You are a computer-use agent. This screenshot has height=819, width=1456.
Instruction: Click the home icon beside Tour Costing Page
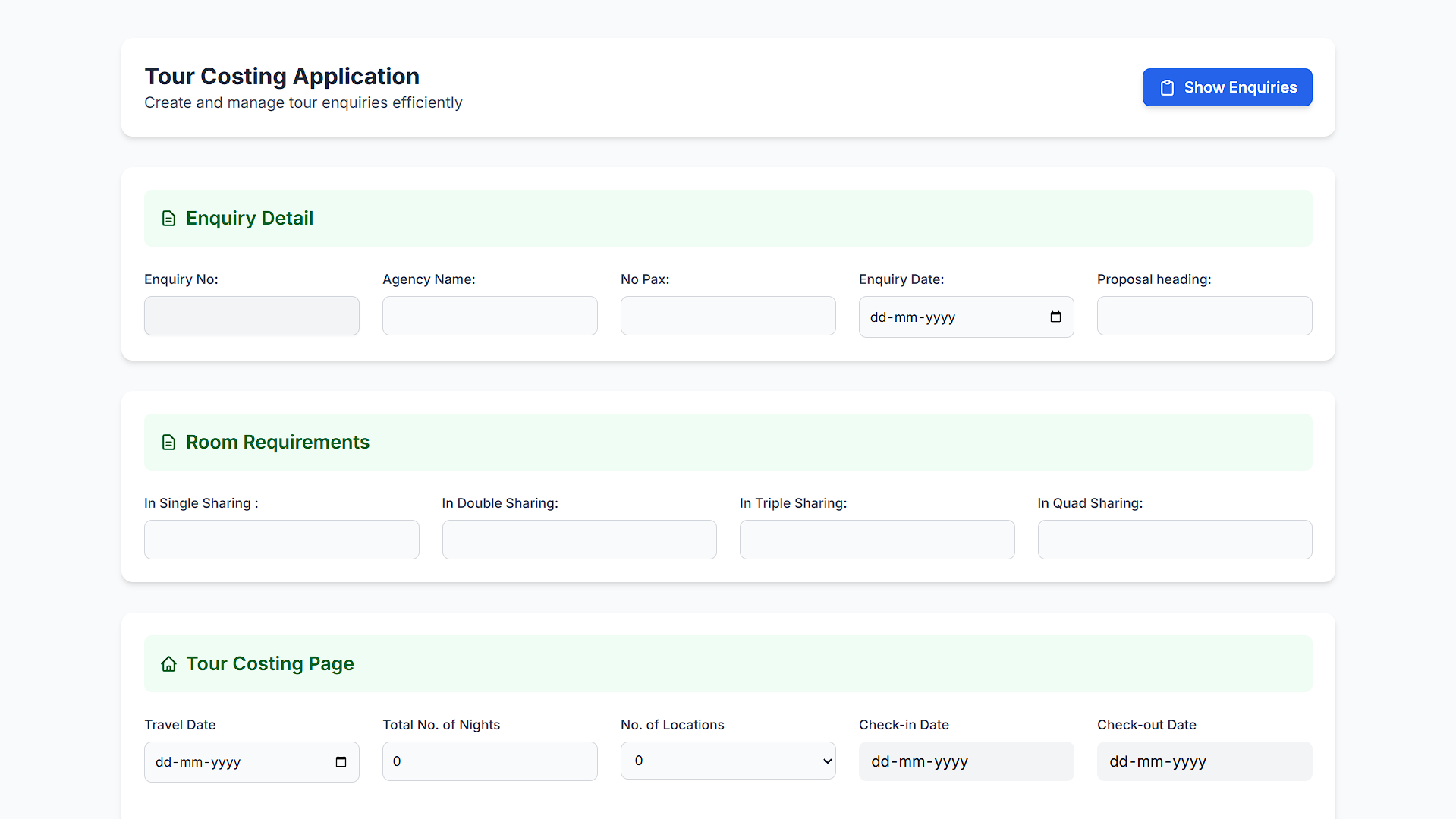pyautogui.click(x=168, y=663)
